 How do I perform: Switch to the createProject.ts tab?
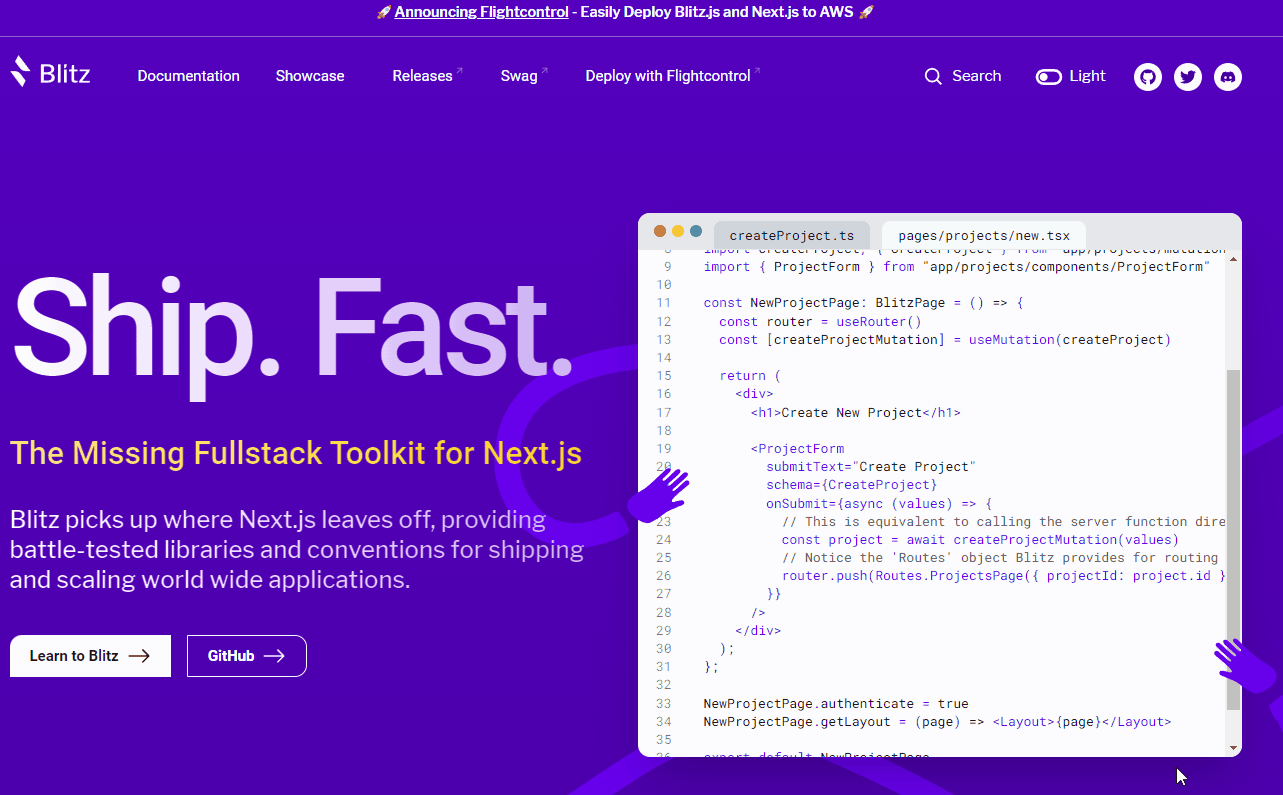[x=792, y=236]
